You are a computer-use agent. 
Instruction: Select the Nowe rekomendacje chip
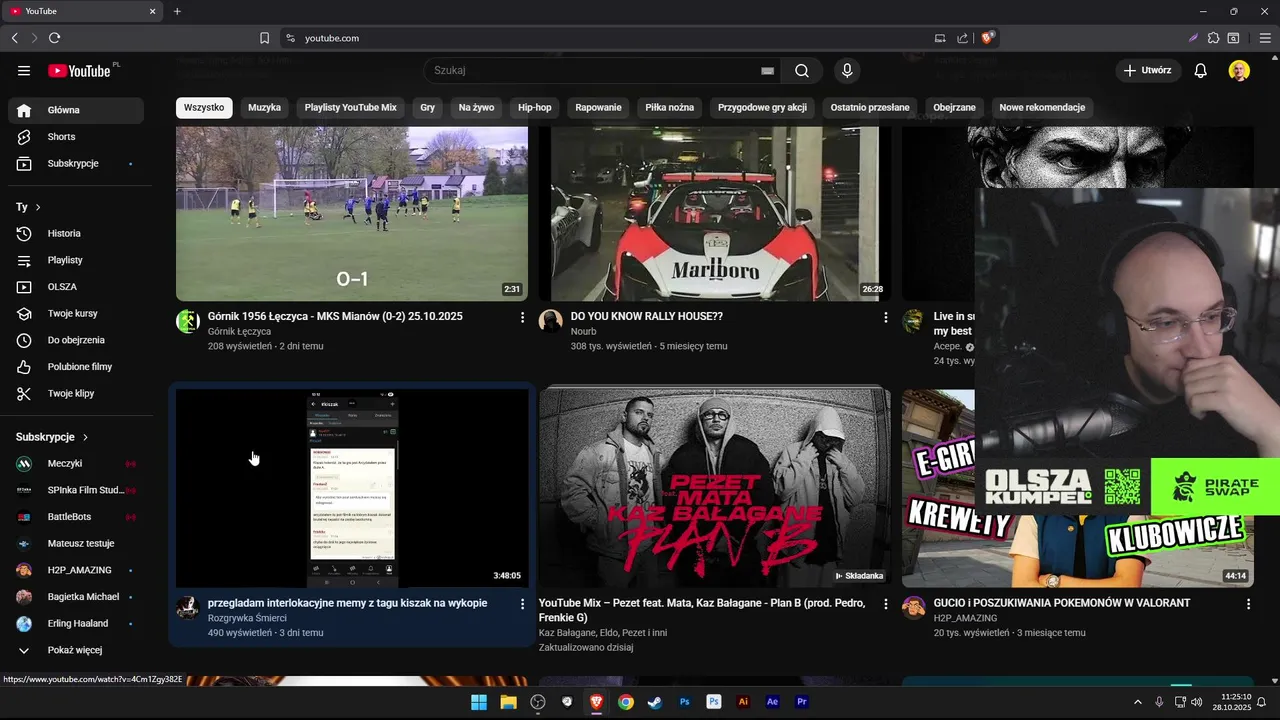(1042, 107)
